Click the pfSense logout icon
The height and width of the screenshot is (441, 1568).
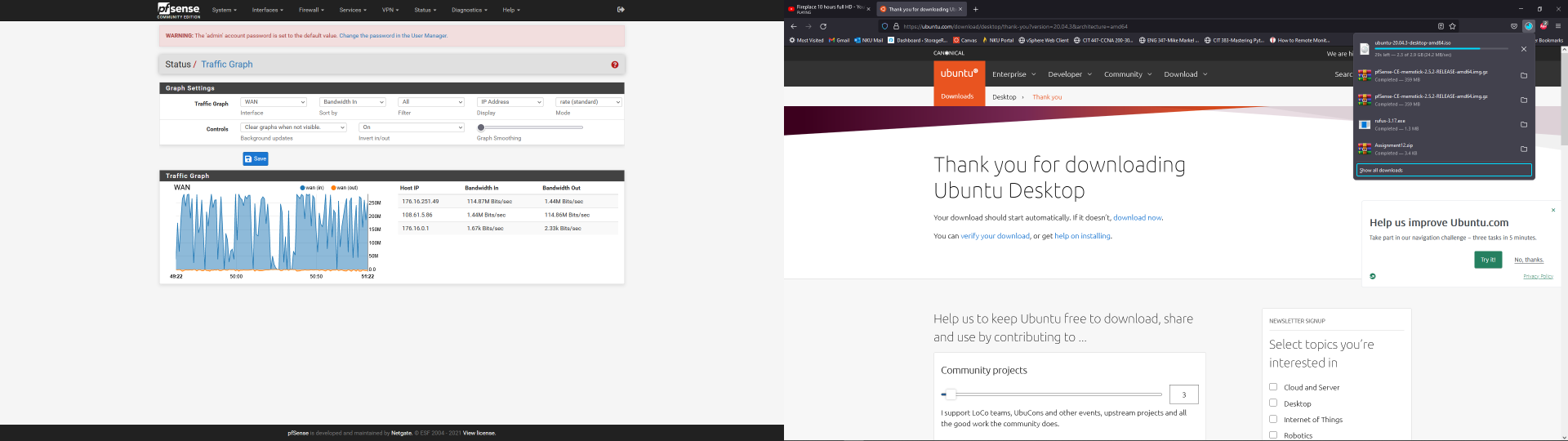click(621, 10)
